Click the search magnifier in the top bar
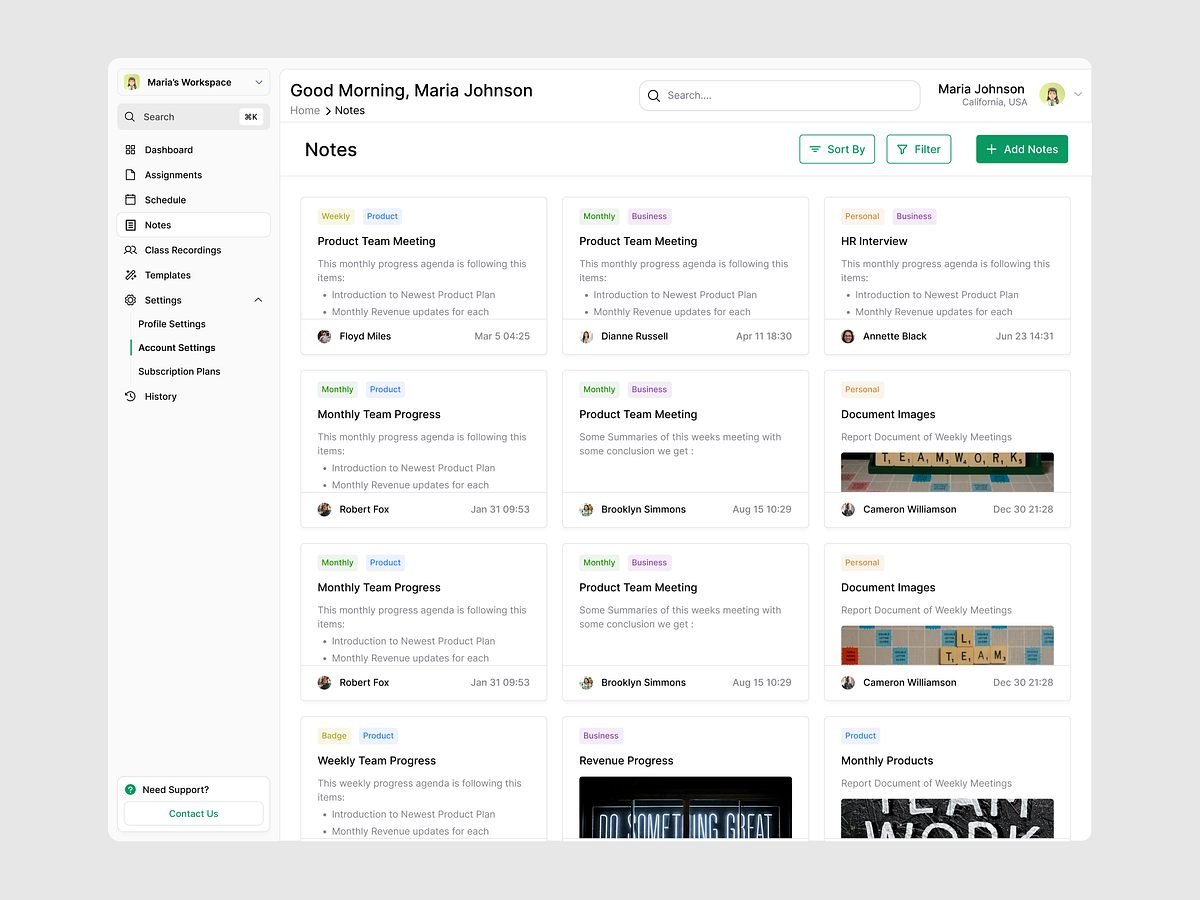 pyautogui.click(x=654, y=95)
